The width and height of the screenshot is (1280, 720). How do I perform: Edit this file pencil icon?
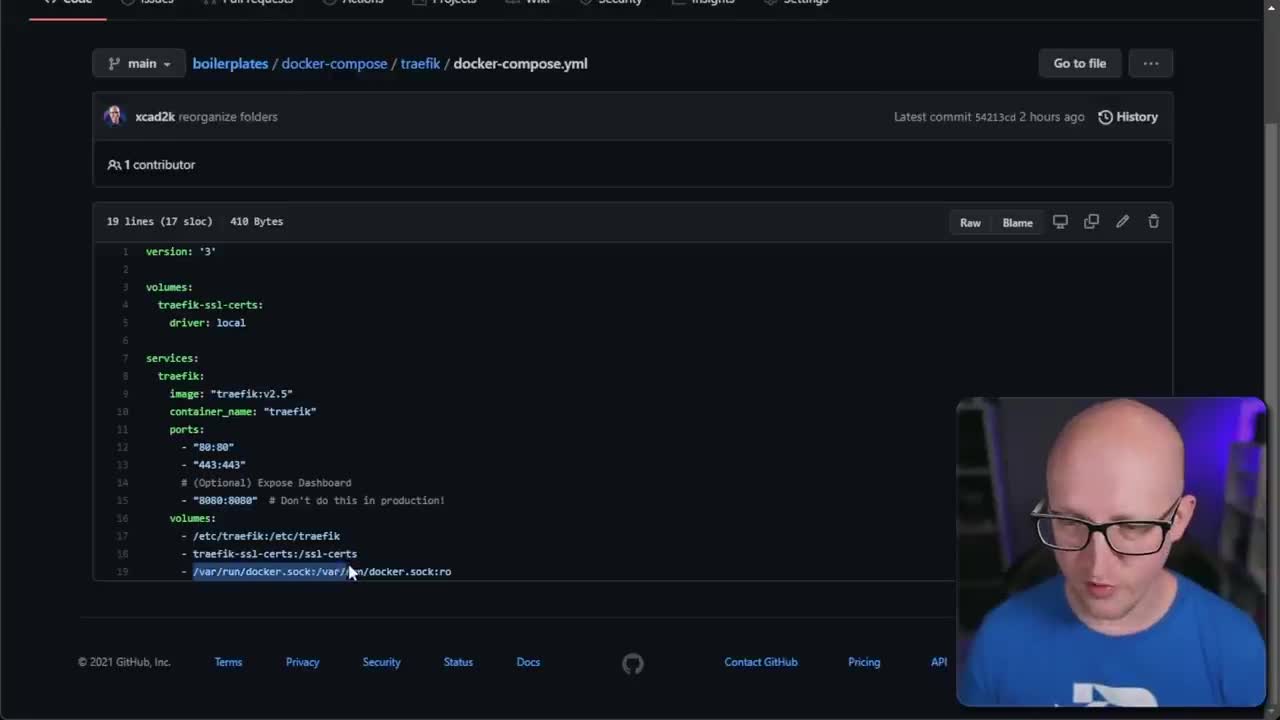point(1122,221)
